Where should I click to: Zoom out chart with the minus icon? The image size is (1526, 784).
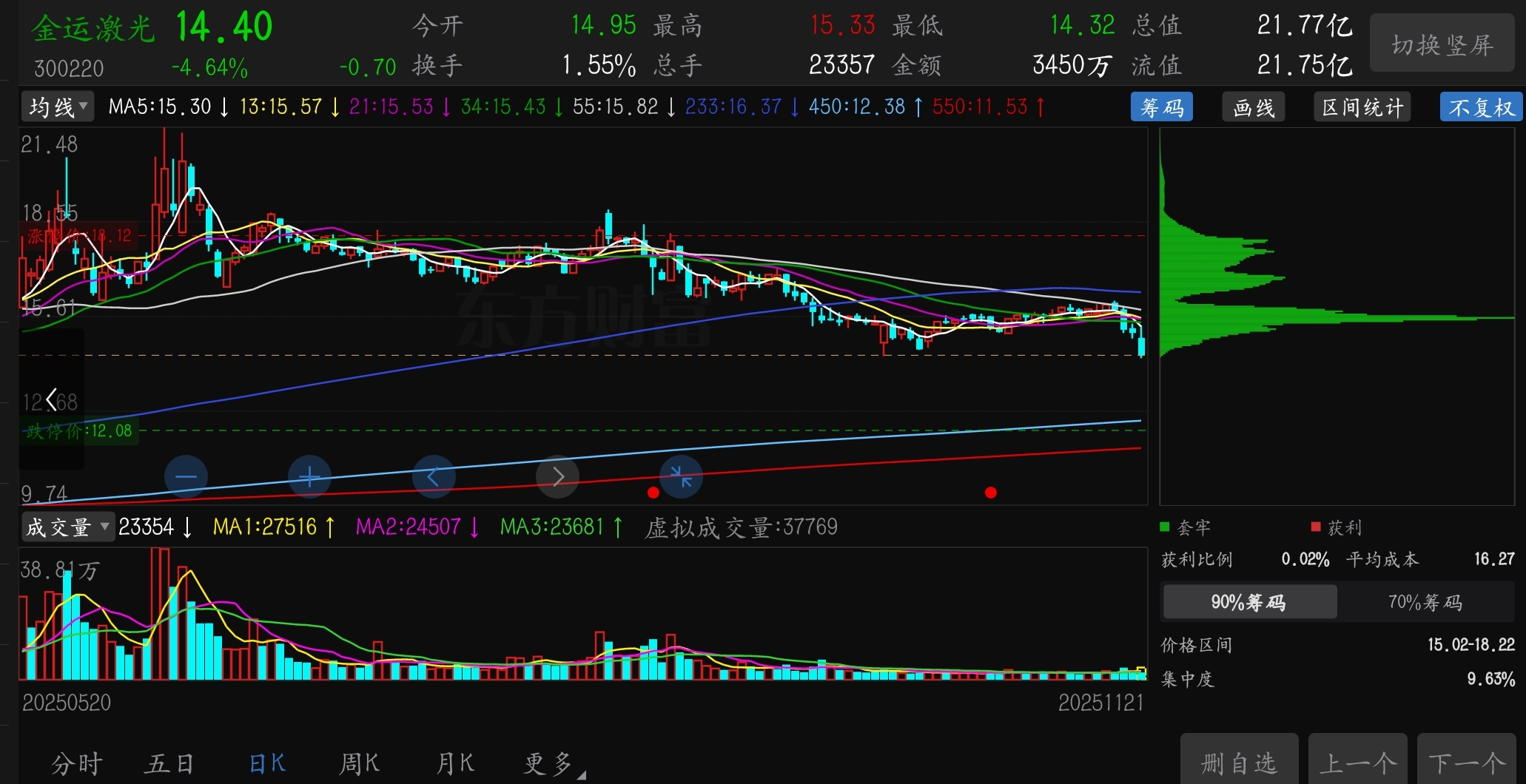tap(186, 476)
